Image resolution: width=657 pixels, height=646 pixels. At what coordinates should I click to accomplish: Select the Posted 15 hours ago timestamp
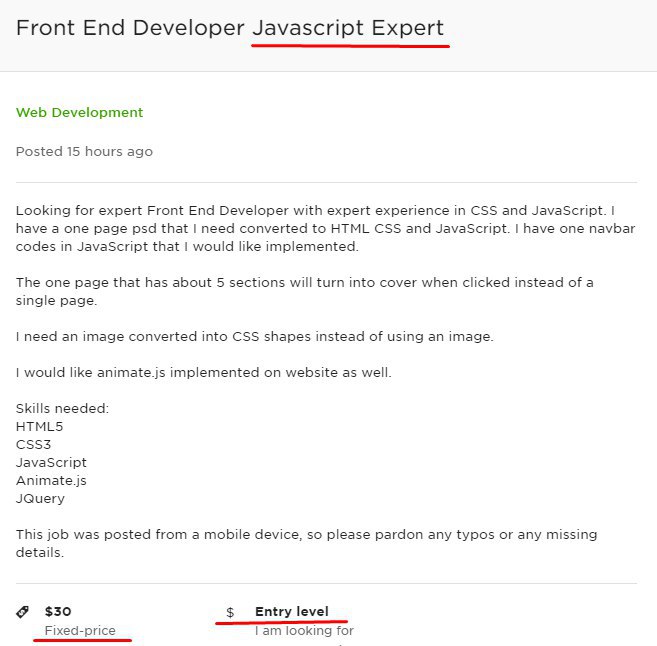pos(84,151)
